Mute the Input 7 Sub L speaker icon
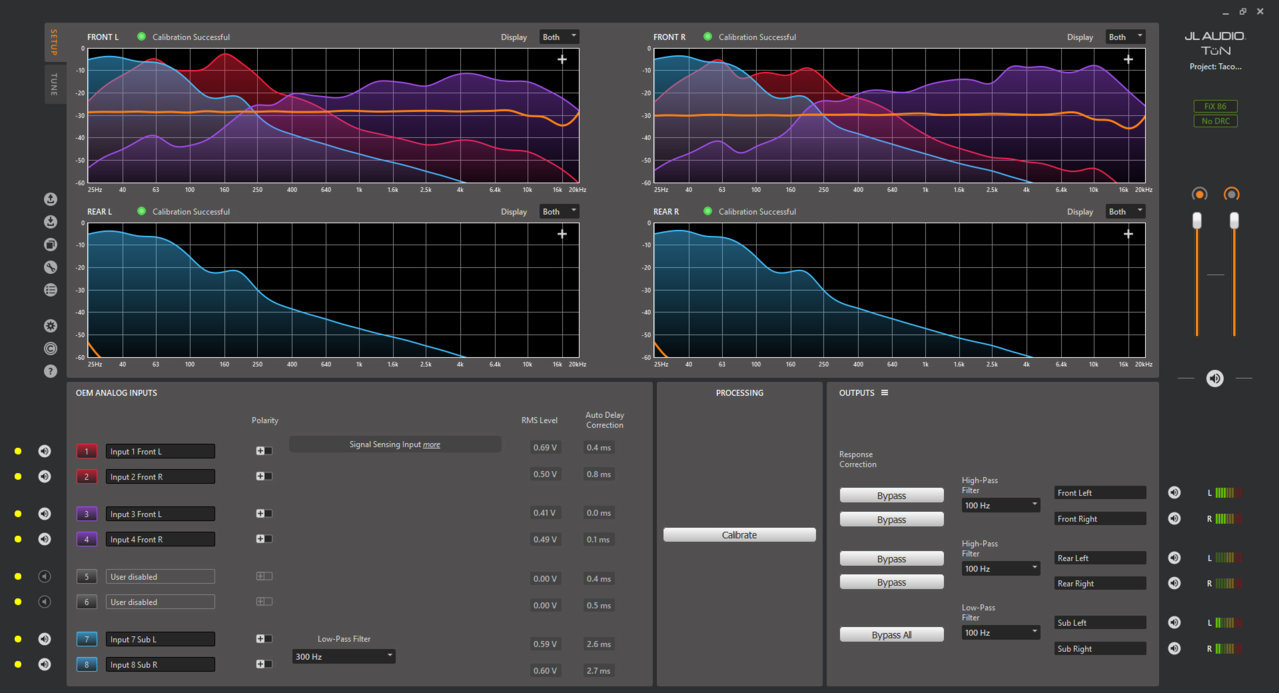 pyautogui.click(x=45, y=639)
